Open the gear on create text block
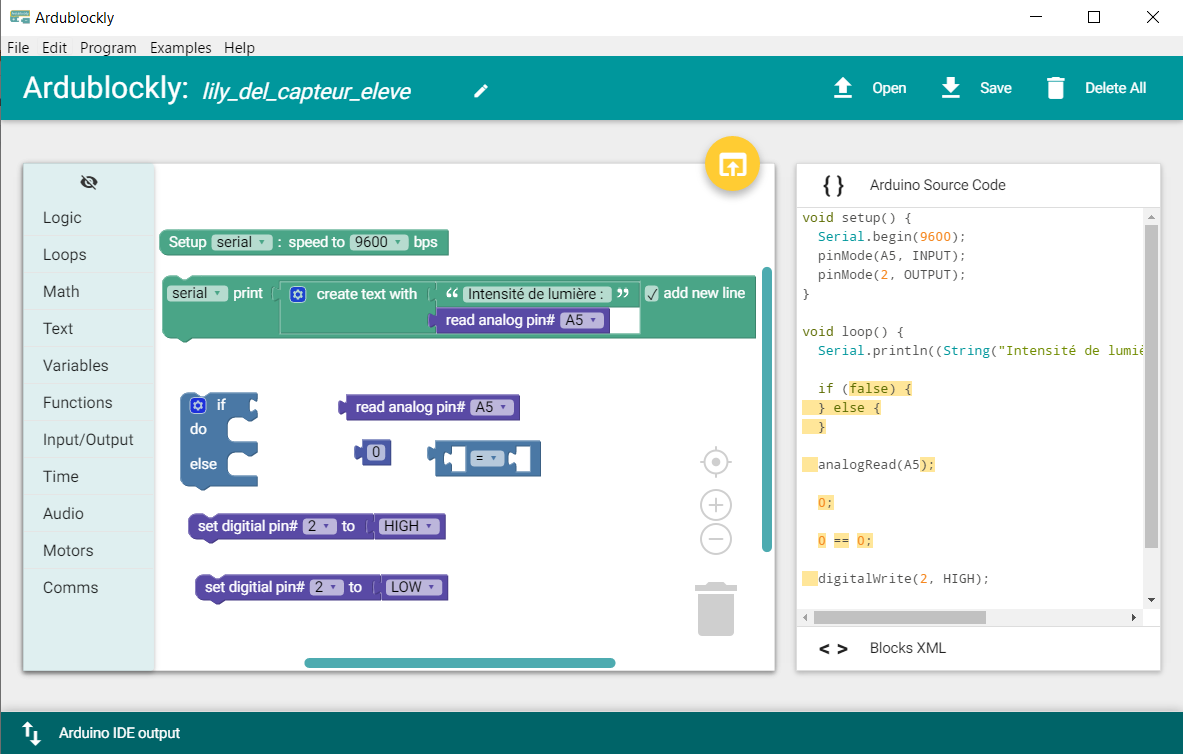The width and height of the screenshot is (1183, 754). pos(298,294)
